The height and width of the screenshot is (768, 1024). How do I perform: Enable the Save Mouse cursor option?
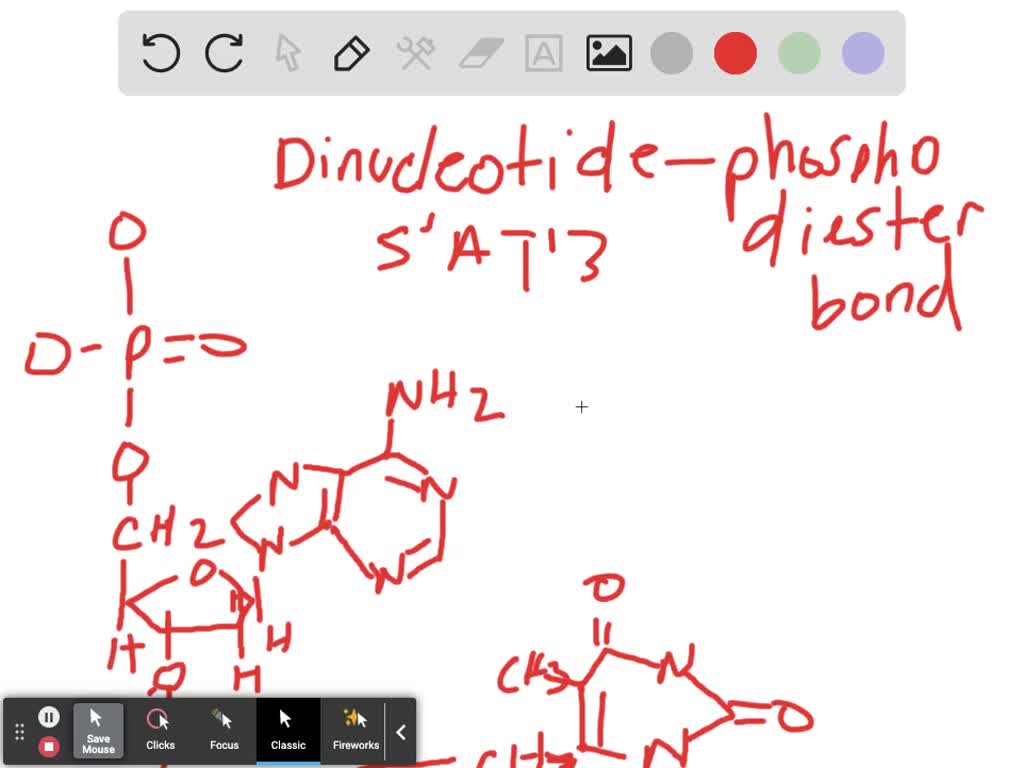pos(97,731)
